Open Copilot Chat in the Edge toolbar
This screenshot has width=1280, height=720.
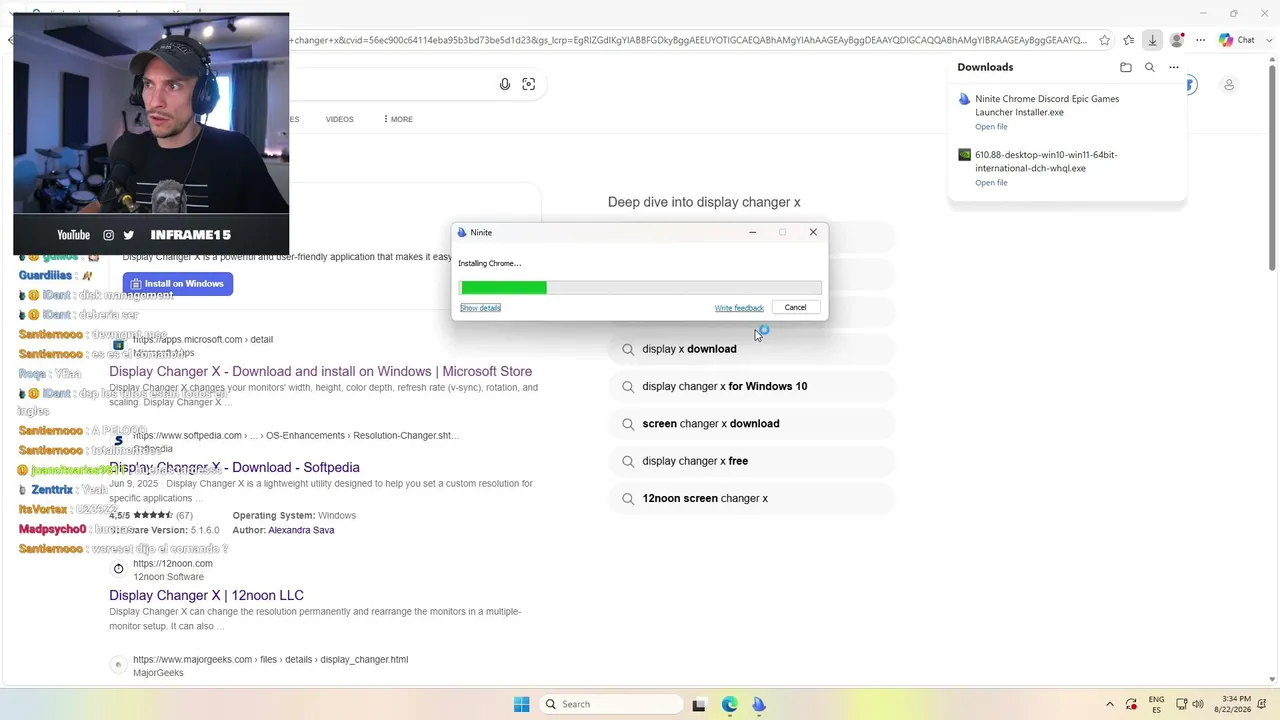coord(1236,40)
